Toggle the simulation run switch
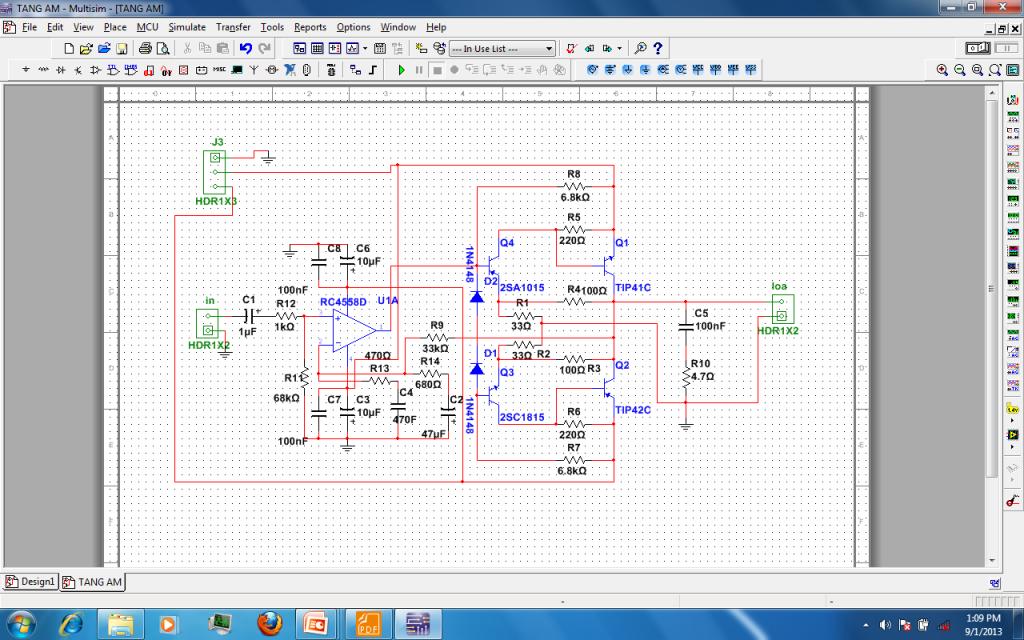The height and width of the screenshot is (640, 1024). pyautogui.click(x=978, y=48)
